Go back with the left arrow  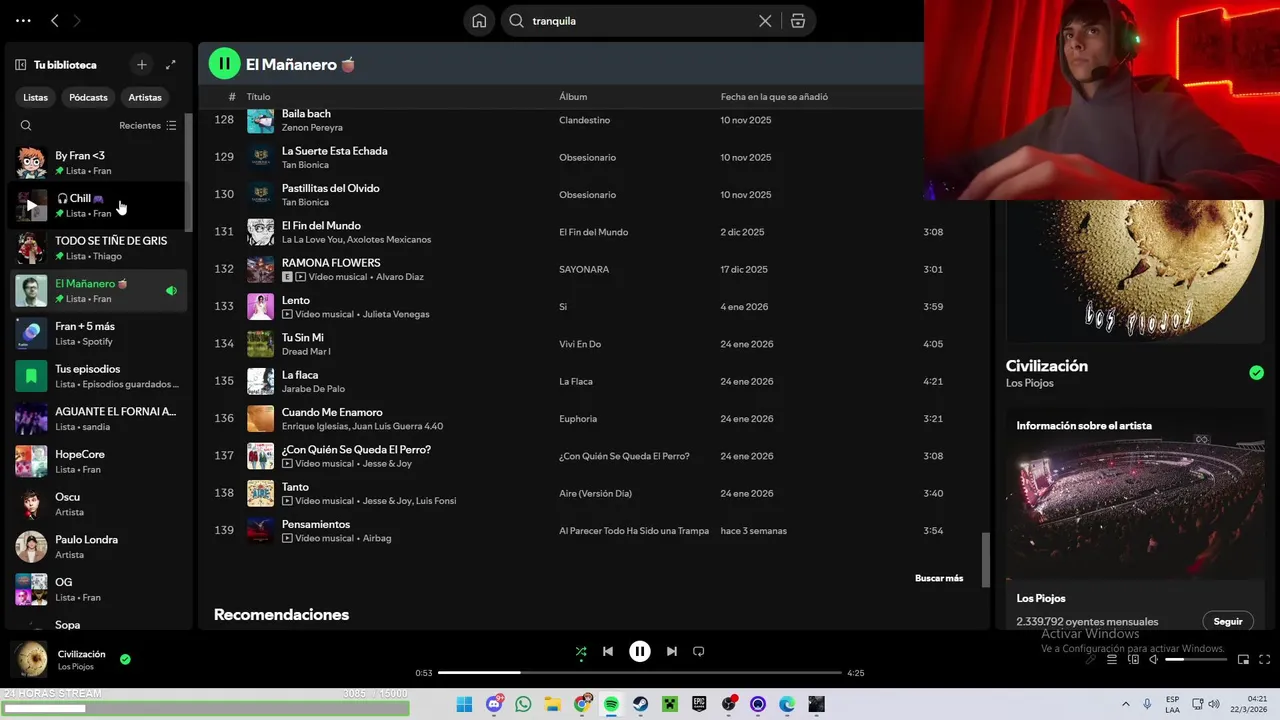tap(55, 20)
